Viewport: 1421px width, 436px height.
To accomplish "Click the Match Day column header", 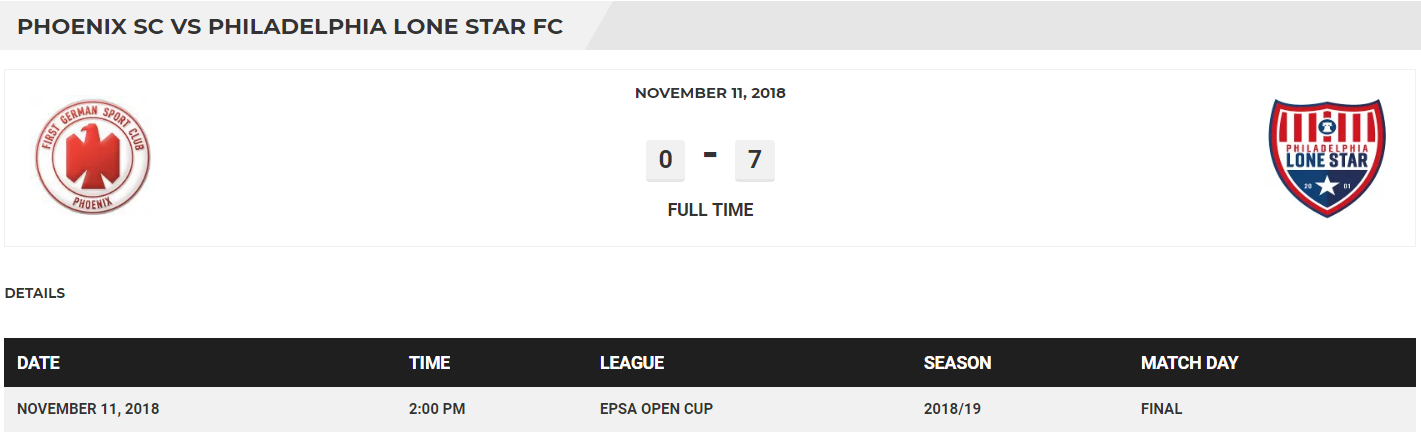I will pyautogui.click(x=1189, y=363).
